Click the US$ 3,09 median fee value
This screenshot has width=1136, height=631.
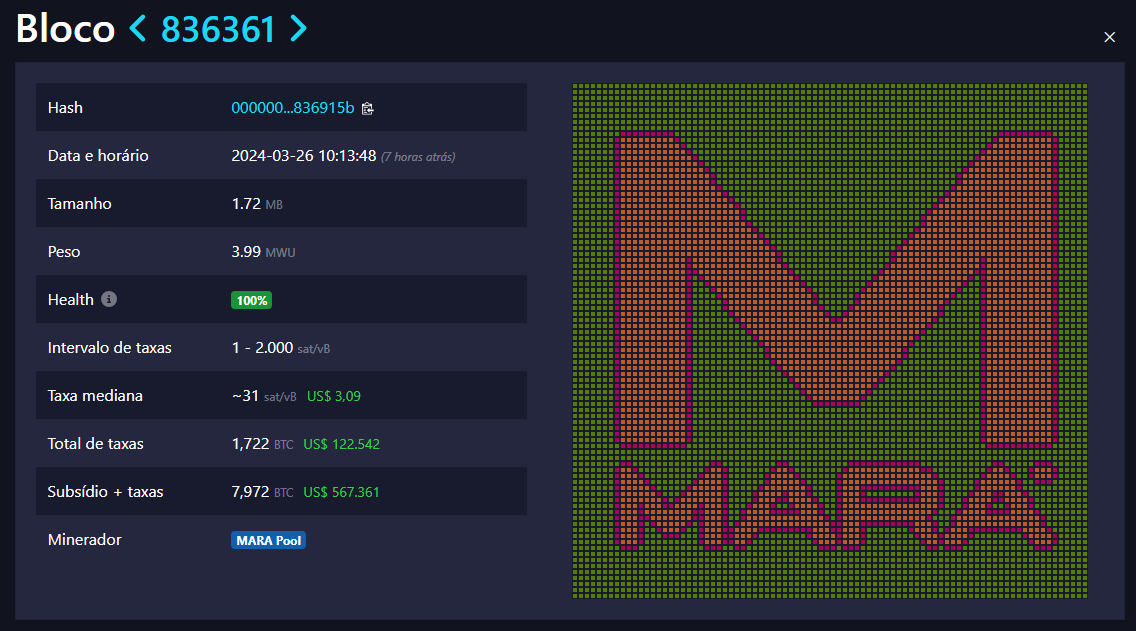click(x=334, y=396)
